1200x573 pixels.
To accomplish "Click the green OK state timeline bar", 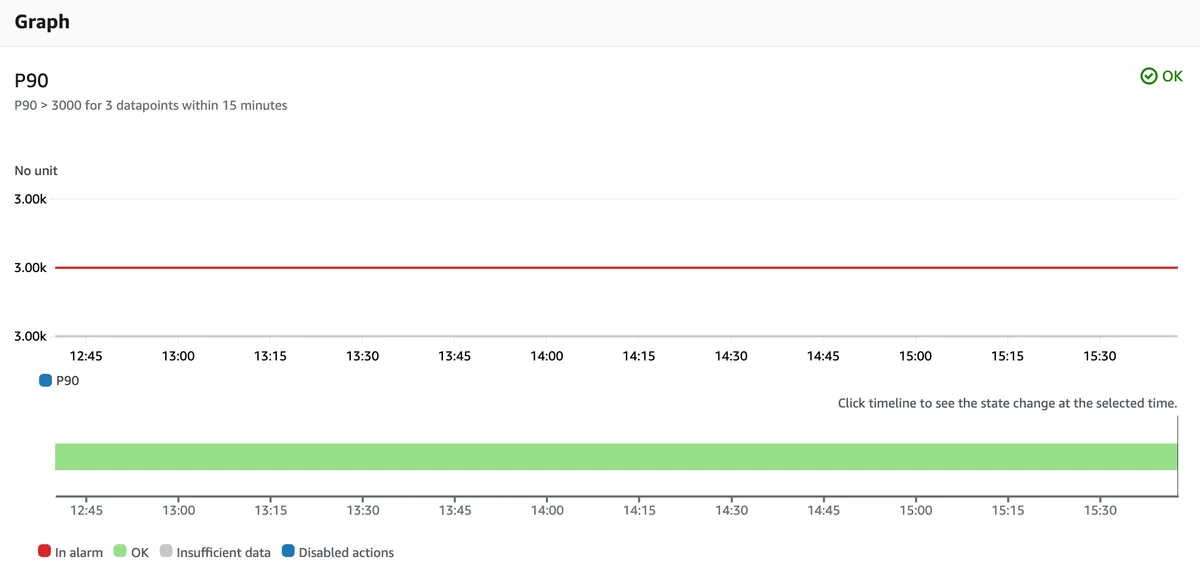I will click(x=600, y=456).
